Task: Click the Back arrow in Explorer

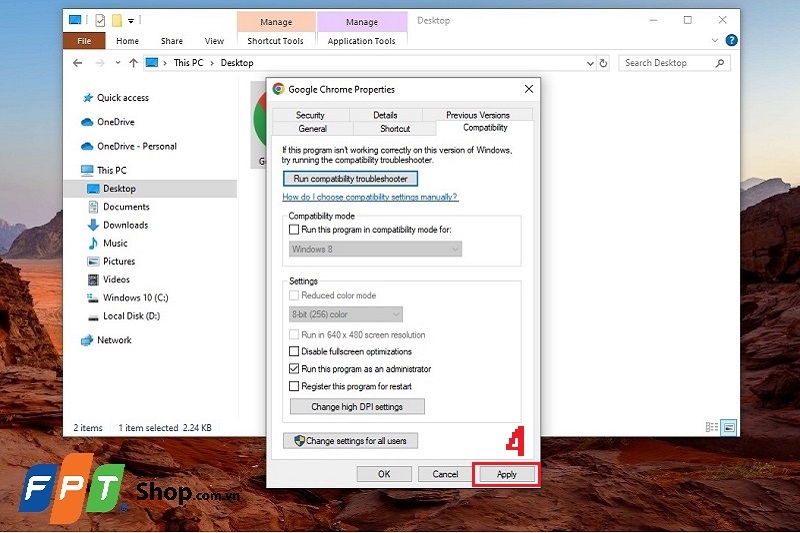Action: pyautogui.click(x=78, y=63)
